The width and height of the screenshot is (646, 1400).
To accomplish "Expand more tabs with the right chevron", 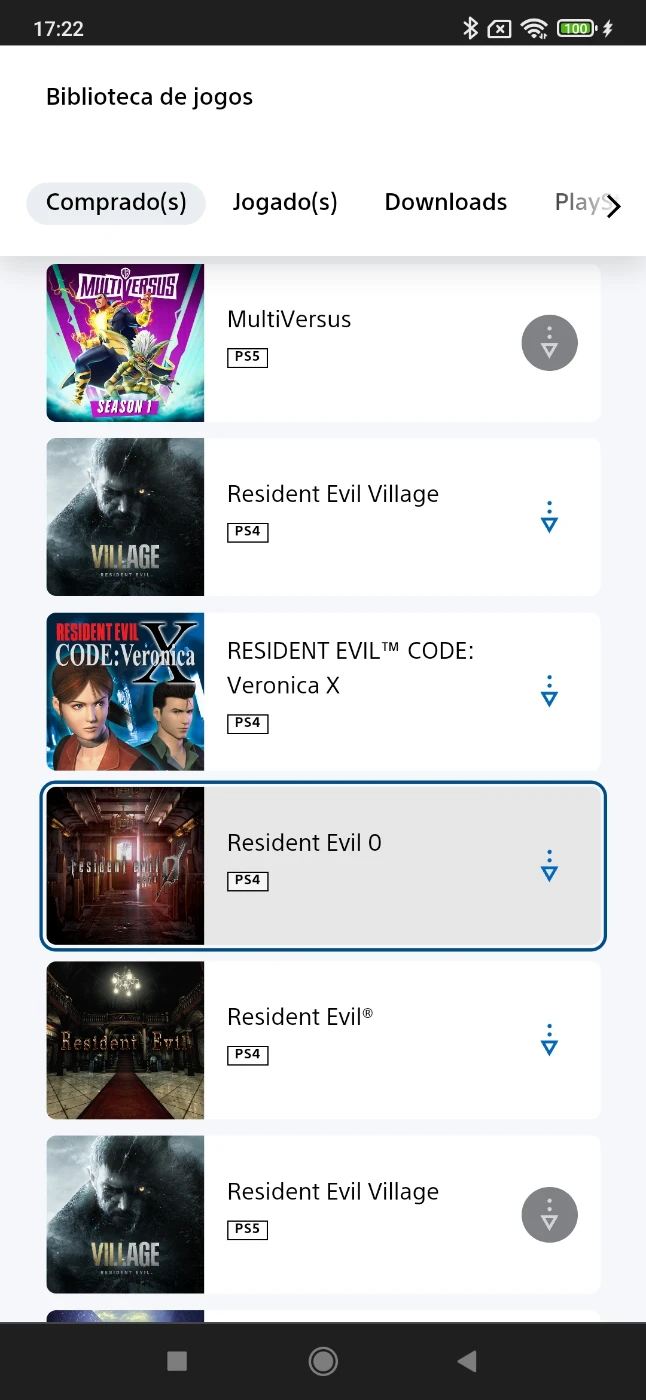I will pos(614,206).
